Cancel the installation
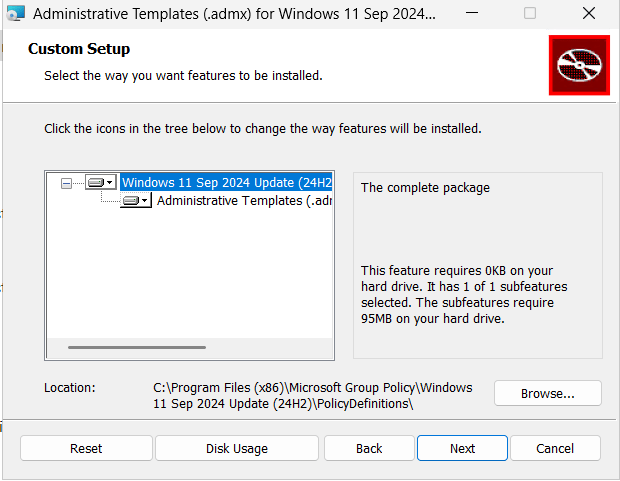The height and width of the screenshot is (481, 620). coord(554,448)
